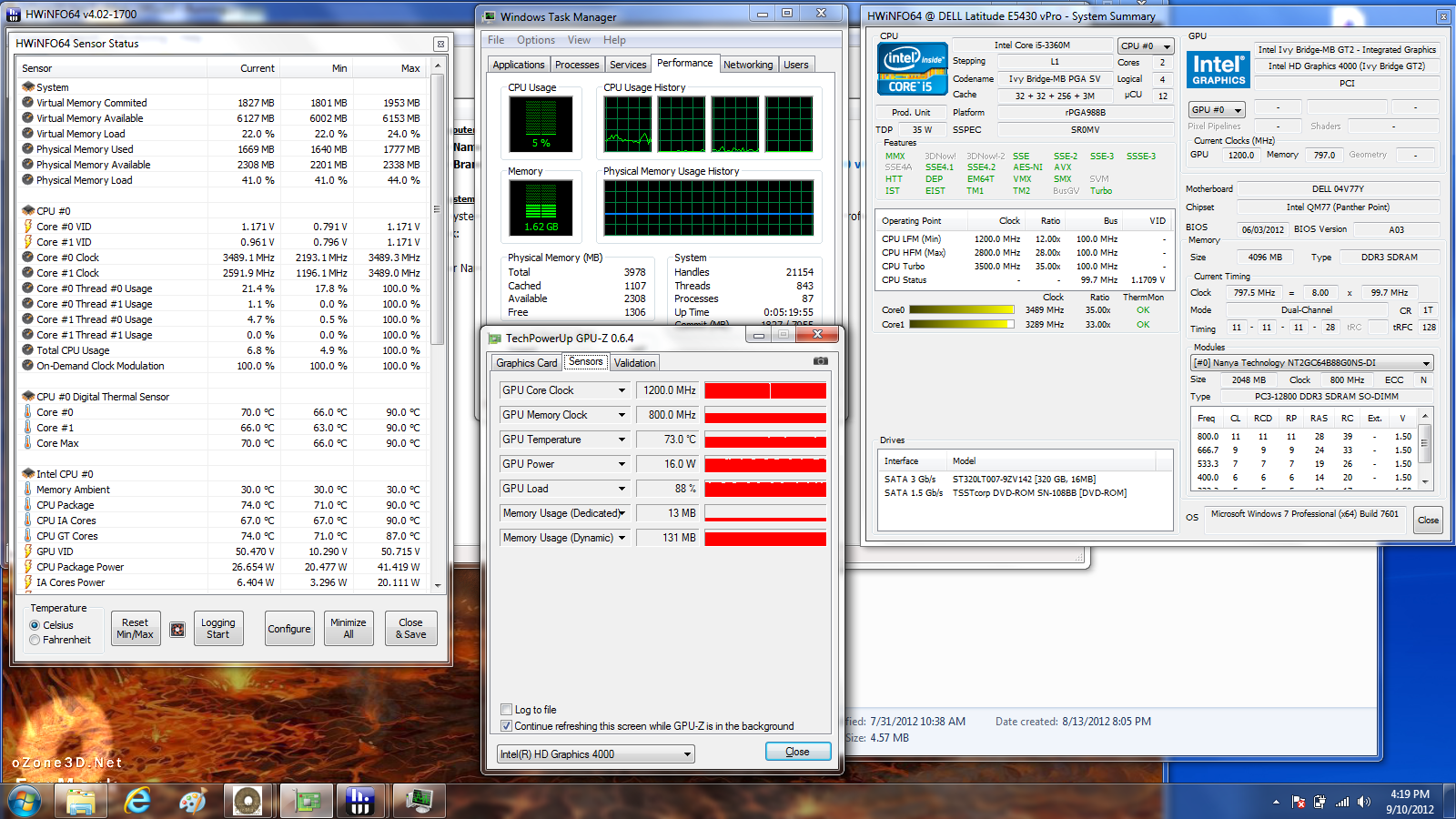Open the File menu in Task Manager
1456x819 pixels.
(x=496, y=40)
